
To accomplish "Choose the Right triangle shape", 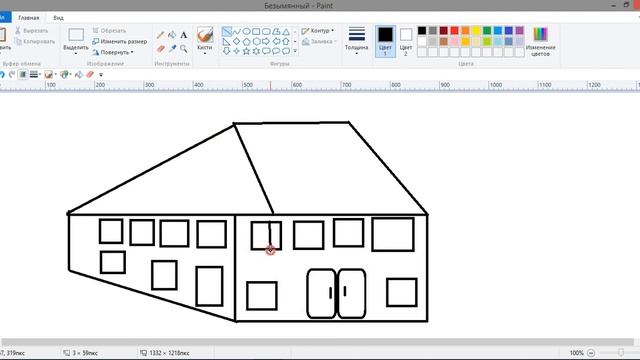I will click(x=227, y=41).
